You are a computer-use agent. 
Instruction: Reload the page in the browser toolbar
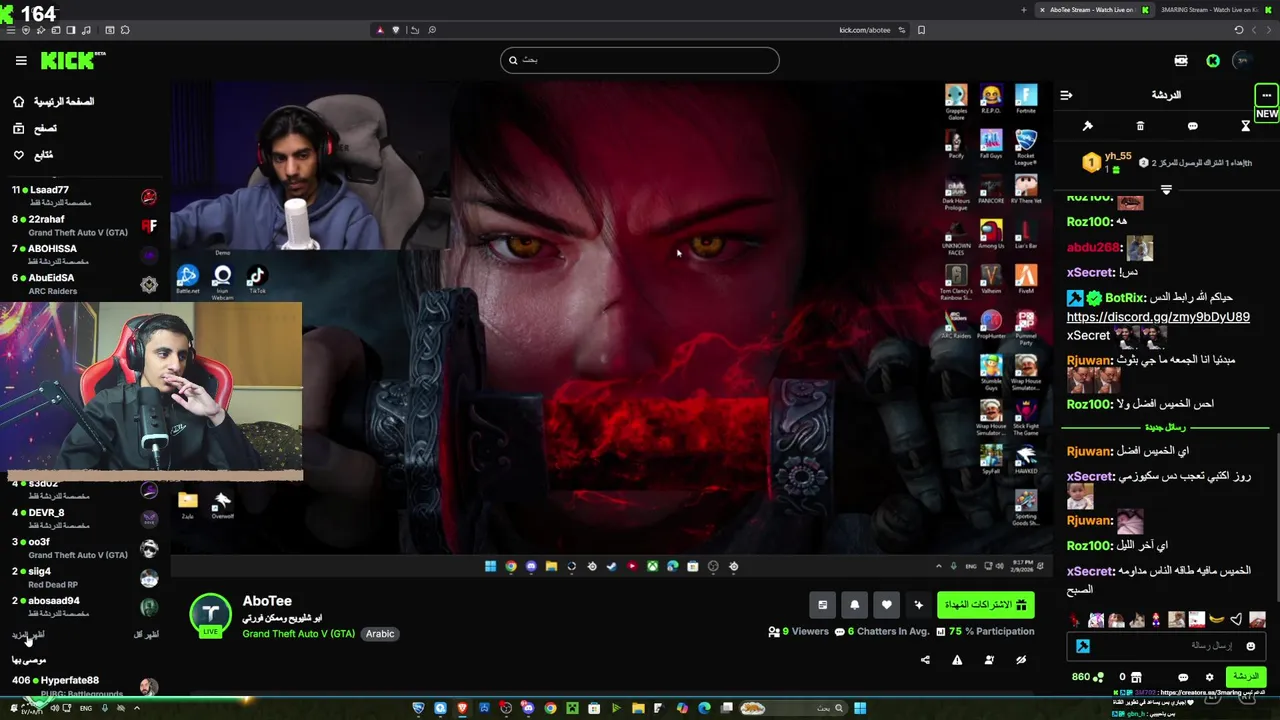(x=1238, y=30)
